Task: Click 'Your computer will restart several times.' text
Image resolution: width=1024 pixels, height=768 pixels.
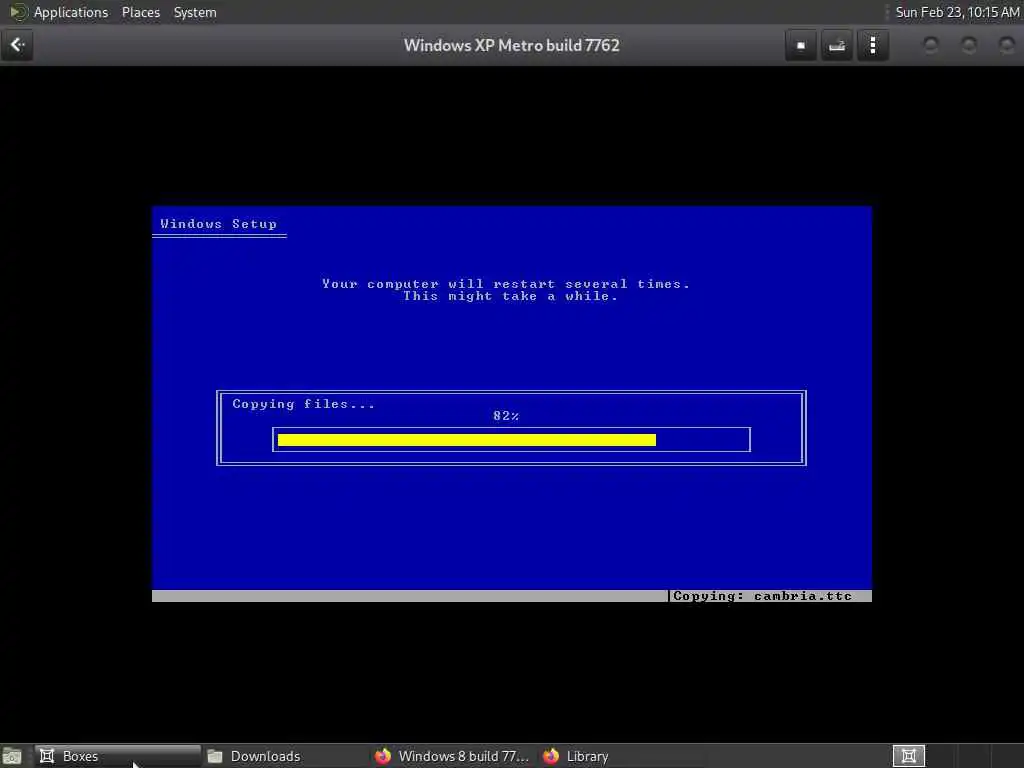Action: click(505, 284)
